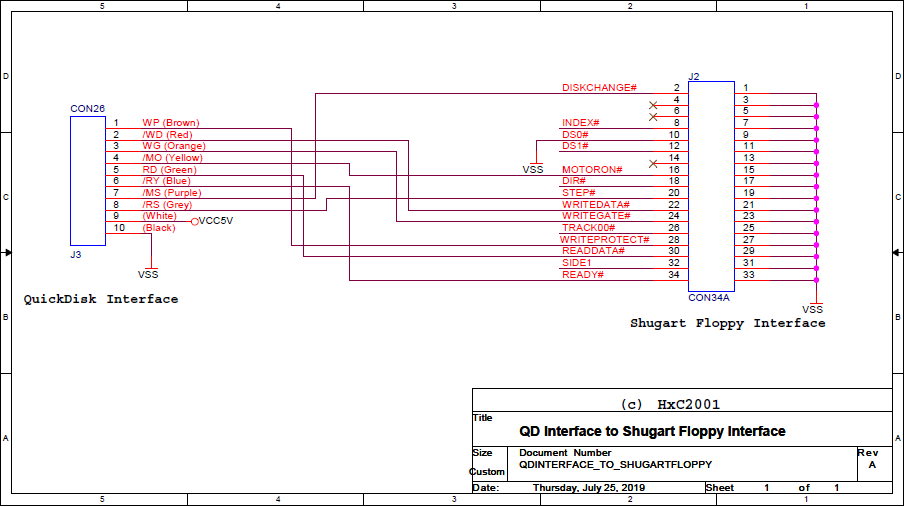This screenshot has height=507, width=904.
Task: Select the magenta junction dot on pin 3
Action: (x=816, y=105)
